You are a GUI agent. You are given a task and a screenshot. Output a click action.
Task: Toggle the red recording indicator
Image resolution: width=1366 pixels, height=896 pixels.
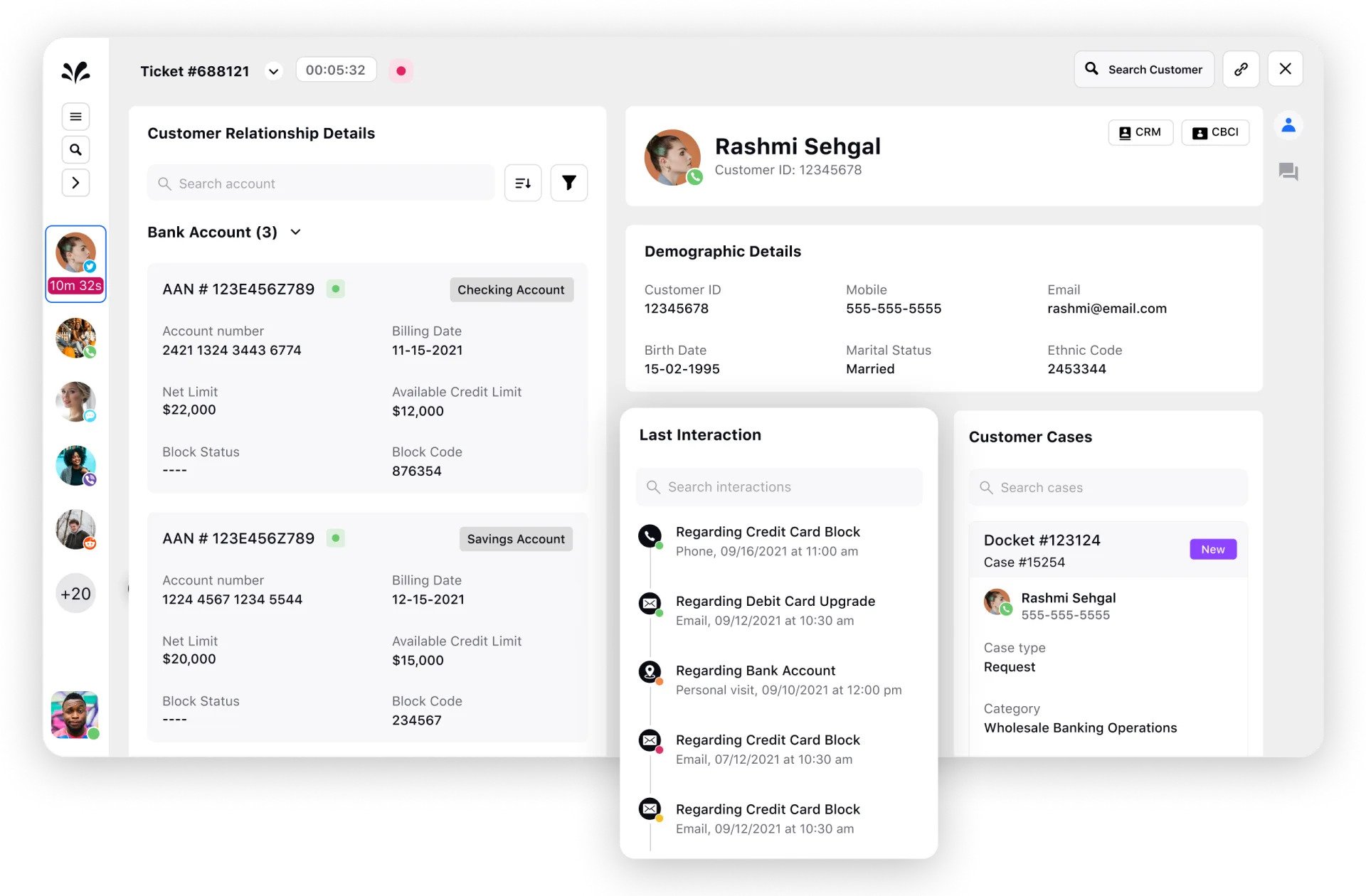tap(401, 70)
